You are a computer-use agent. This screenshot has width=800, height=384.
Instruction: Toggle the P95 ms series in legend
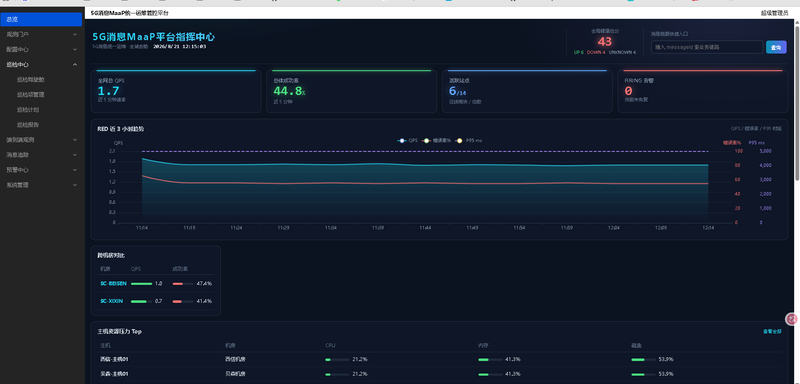(x=468, y=140)
